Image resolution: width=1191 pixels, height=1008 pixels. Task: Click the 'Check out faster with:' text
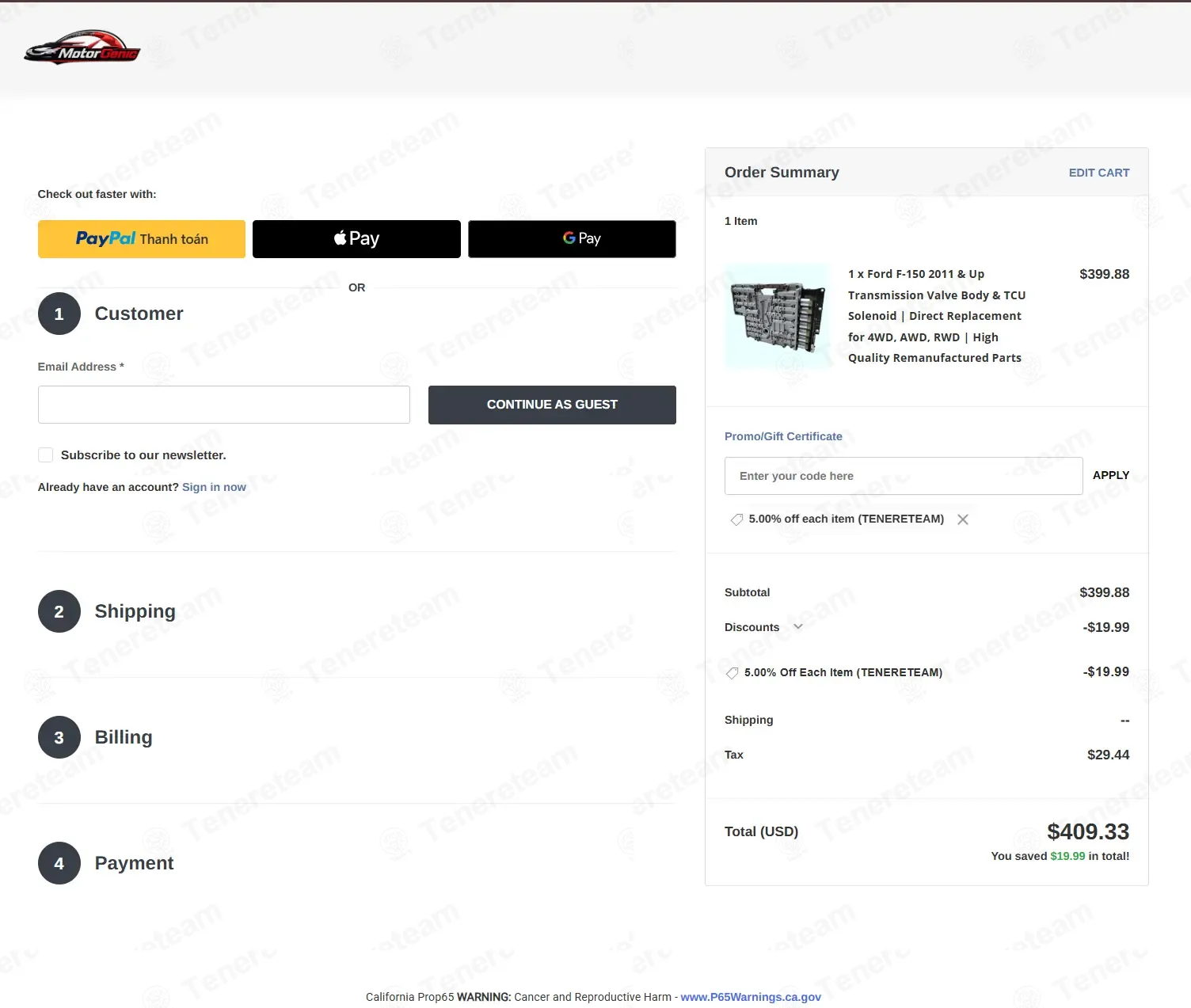point(97,194)
